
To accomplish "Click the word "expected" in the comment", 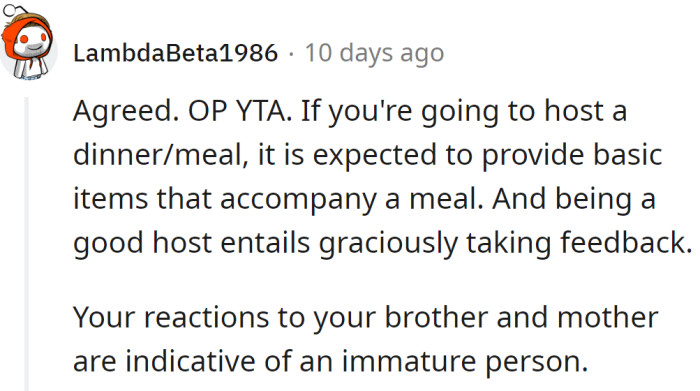I will 374,156.
